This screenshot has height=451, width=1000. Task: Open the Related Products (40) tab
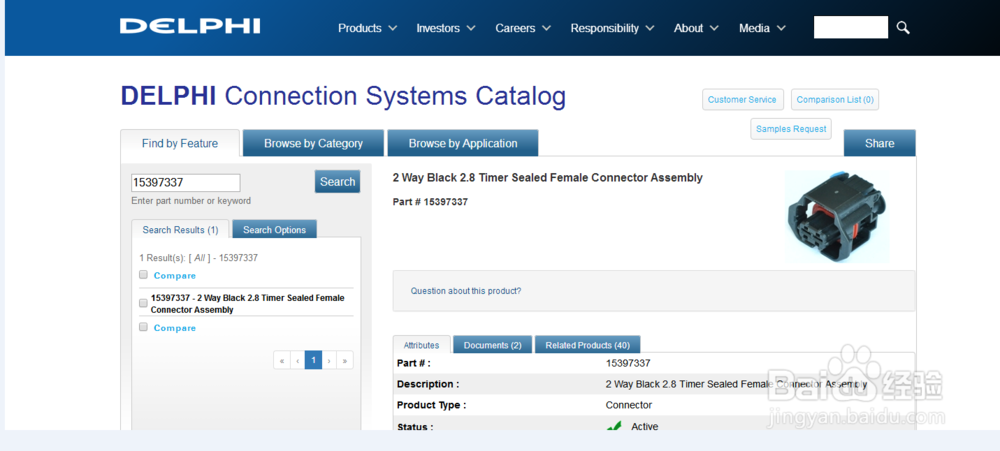587,345
